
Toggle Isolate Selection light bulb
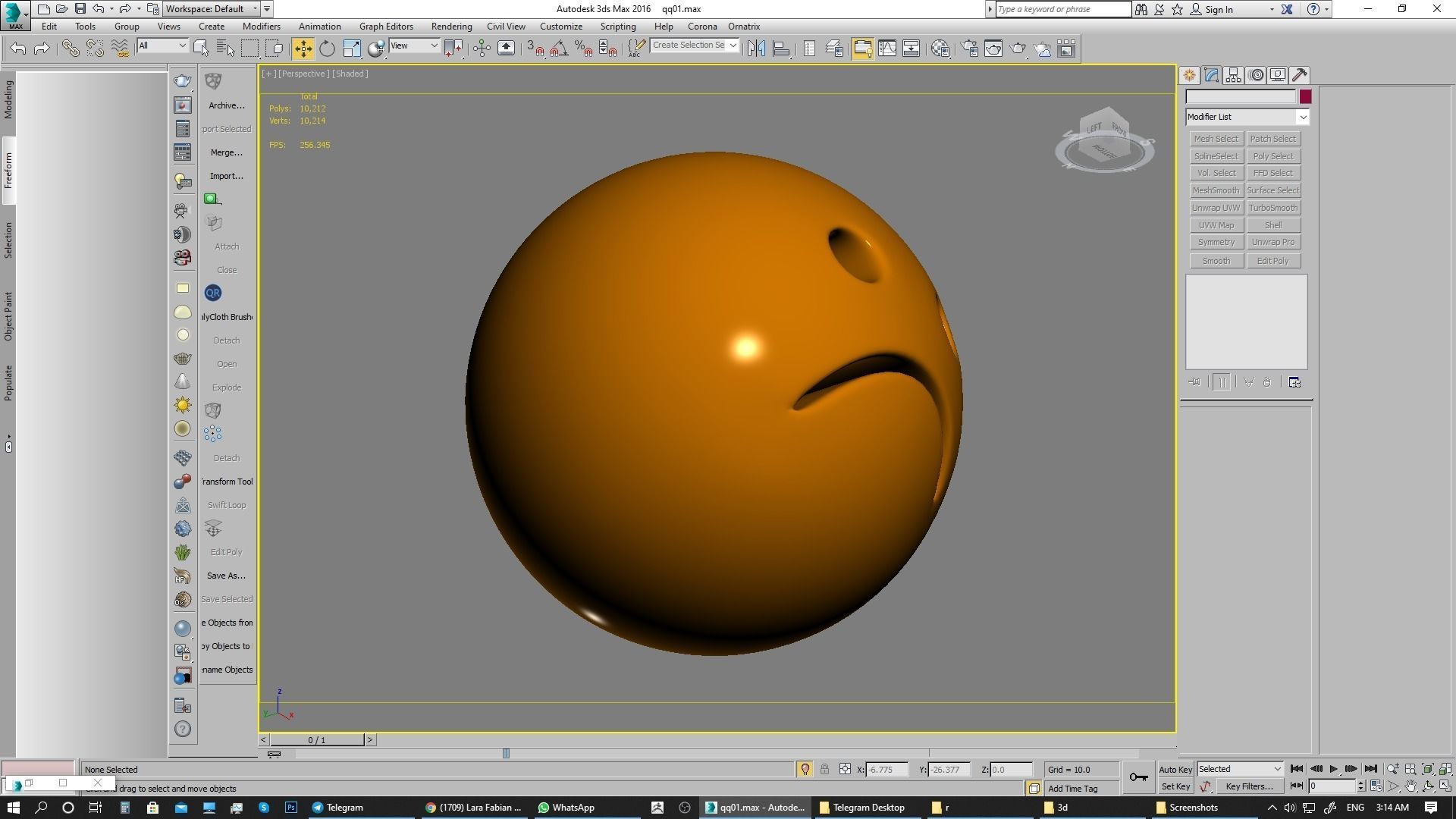click(x=805, y=769)
